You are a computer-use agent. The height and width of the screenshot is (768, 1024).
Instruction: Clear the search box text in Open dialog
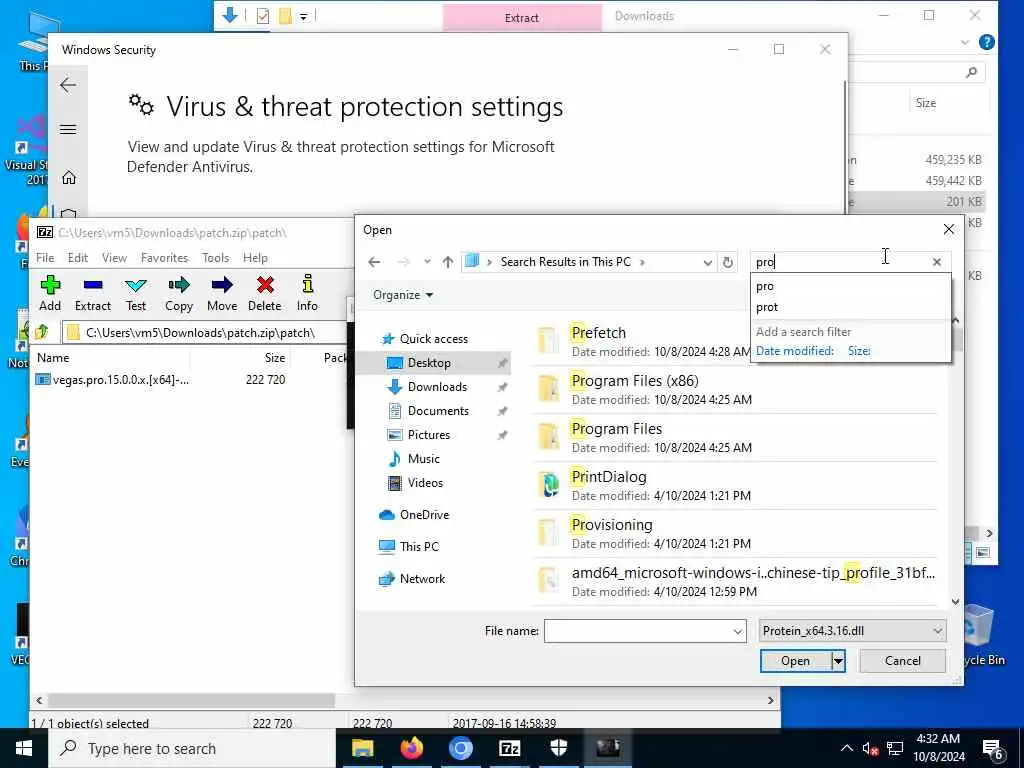click(936, 262)
